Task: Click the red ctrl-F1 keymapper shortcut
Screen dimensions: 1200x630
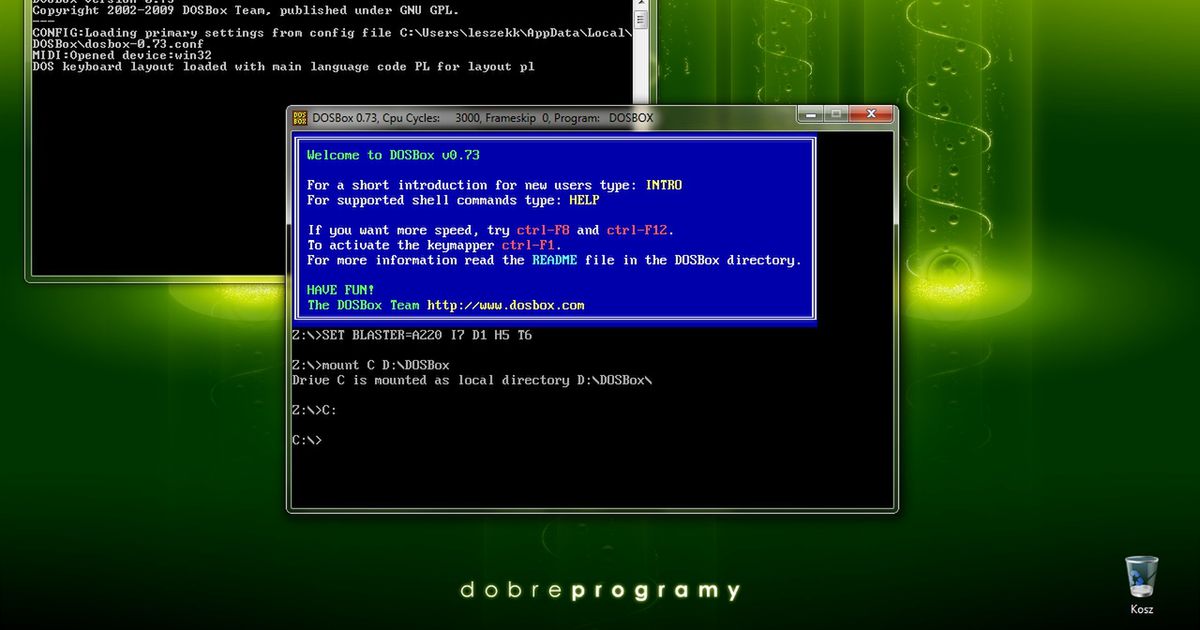Action: [x=530, y=245]
